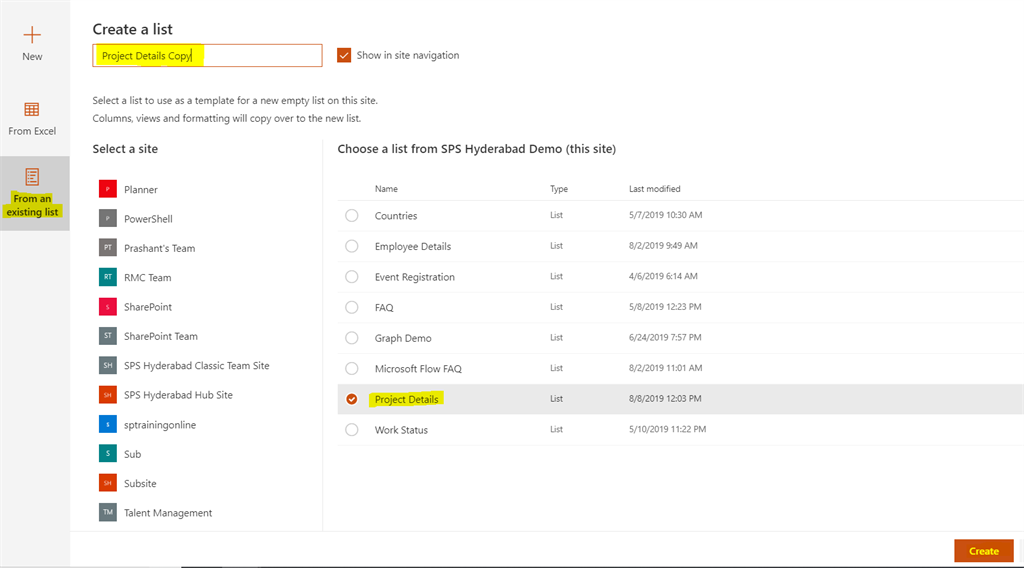
Task: Click the Employee Details list name
Action: click(x=413, y=246)
